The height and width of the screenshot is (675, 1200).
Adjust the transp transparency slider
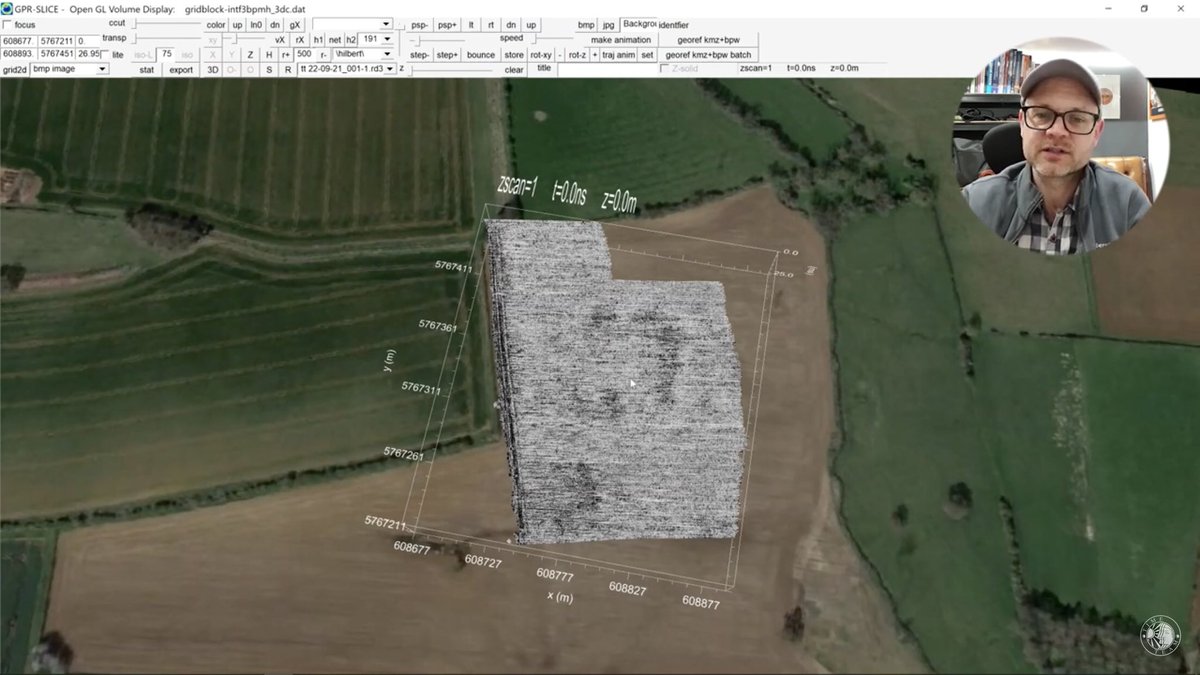(x=167, y=38)
